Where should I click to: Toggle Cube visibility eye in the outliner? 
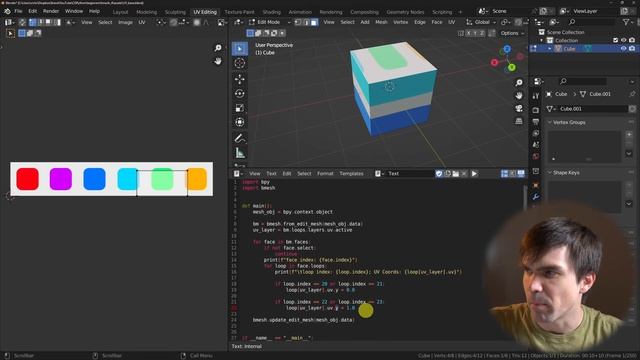(x=623, y=49)
